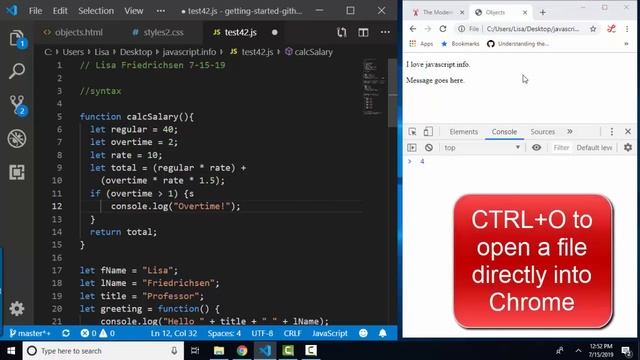640x360 pixels.
Task: Select the test42.js editor tab
Action: (240, 32)
